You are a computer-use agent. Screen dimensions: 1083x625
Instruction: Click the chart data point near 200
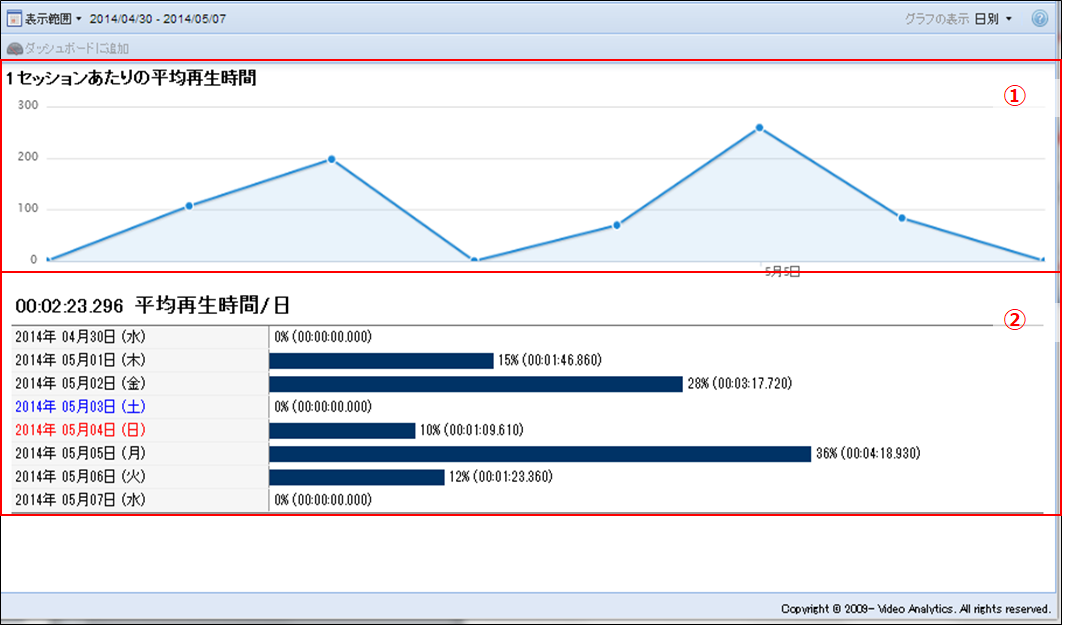(331, 159)
